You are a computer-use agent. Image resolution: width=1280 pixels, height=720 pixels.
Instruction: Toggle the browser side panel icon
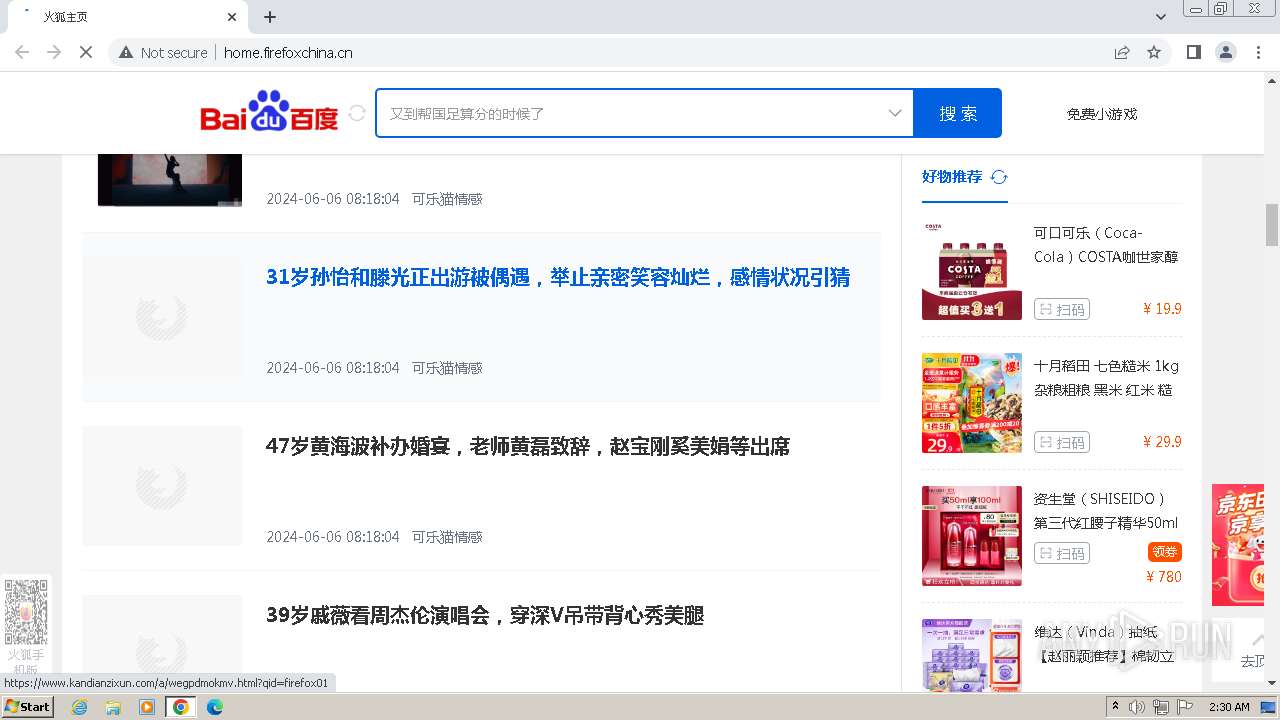(1193, 52)
